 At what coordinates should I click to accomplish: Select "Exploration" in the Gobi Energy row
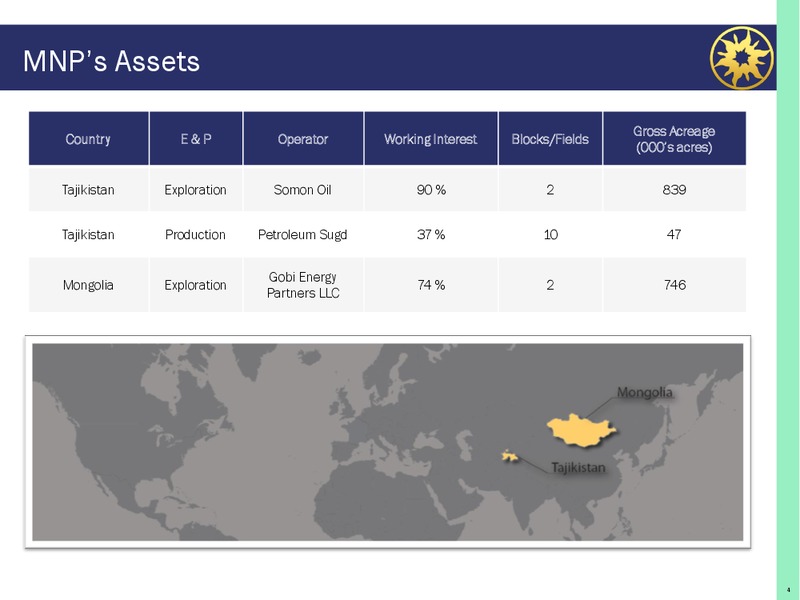195,285
